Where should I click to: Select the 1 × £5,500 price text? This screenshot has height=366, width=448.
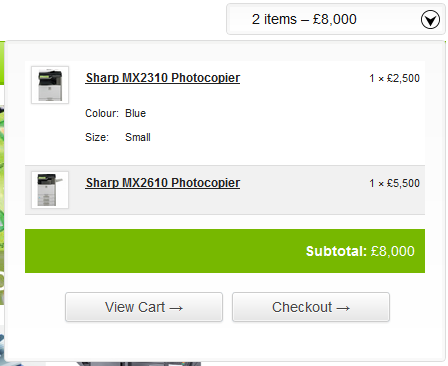point(394,183)
